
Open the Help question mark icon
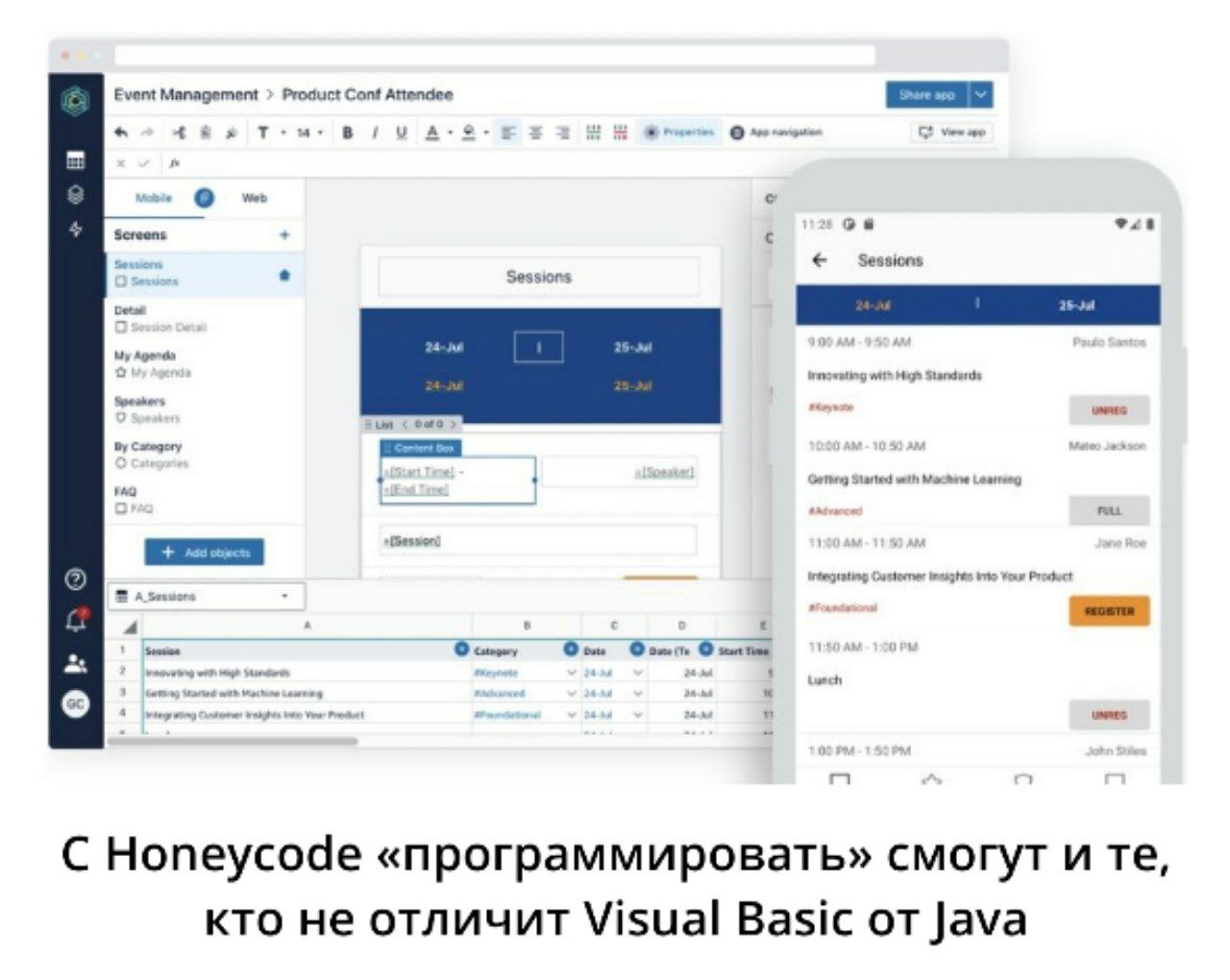[75, 579]
